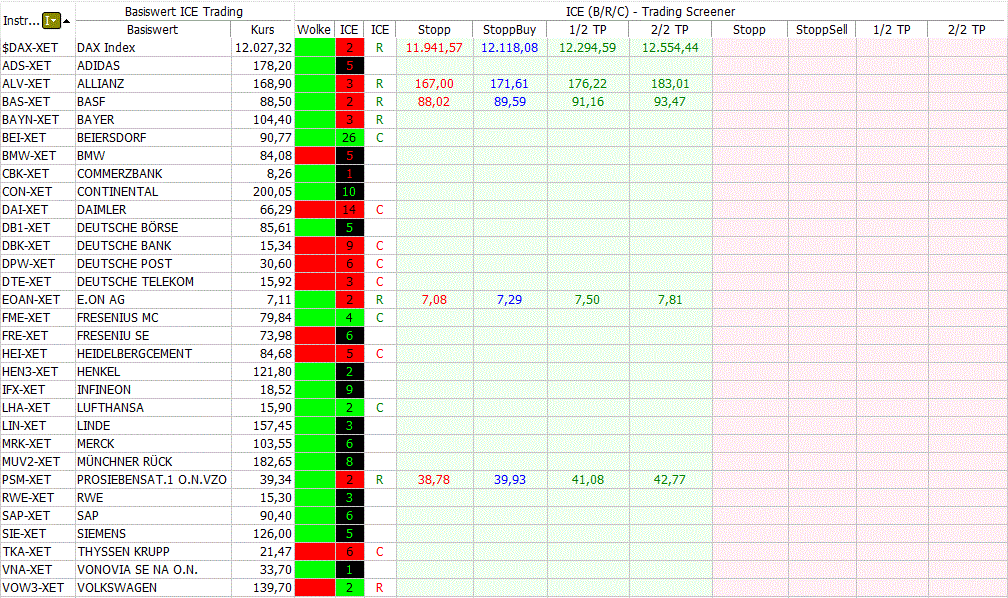This screenshot has height=598, width=1008.
Task: Click the green Wolke cell for ADIDAS
Action: (315, 66)
